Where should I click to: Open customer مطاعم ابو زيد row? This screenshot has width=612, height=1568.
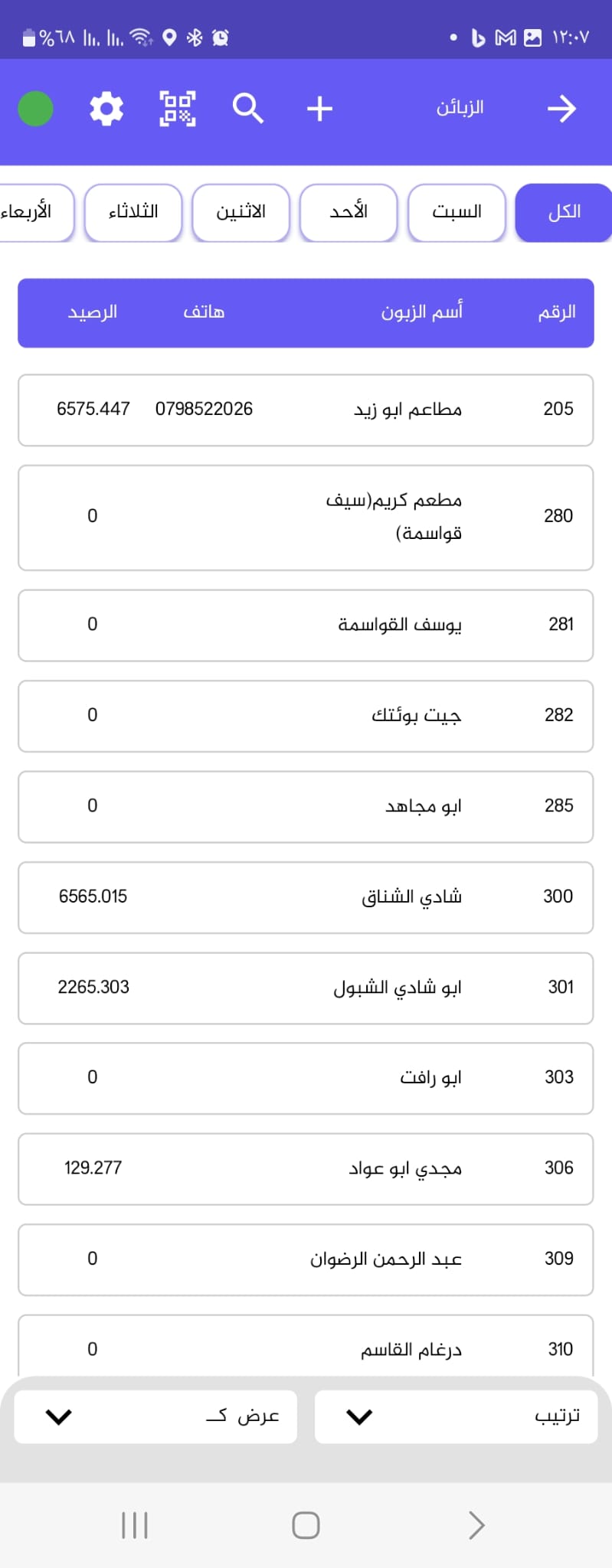click(306, 410)
